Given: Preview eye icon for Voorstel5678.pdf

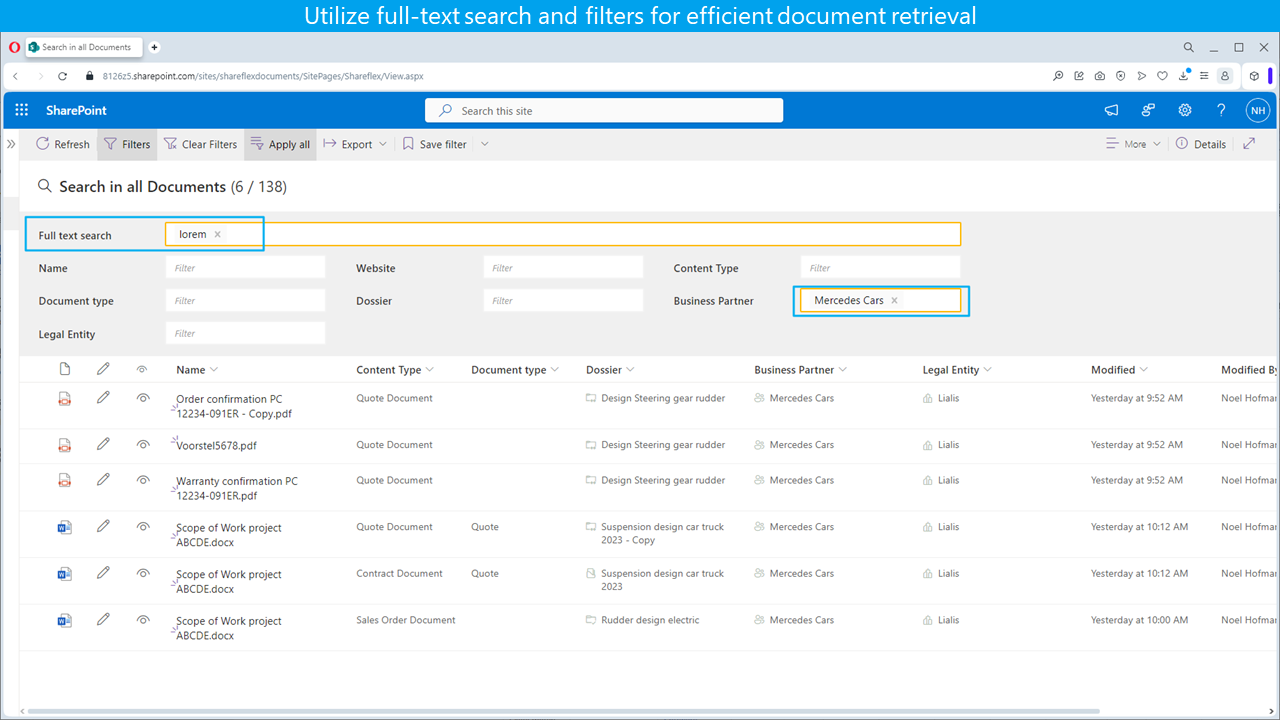Looking at the screenshot, I should pos(143,445).
